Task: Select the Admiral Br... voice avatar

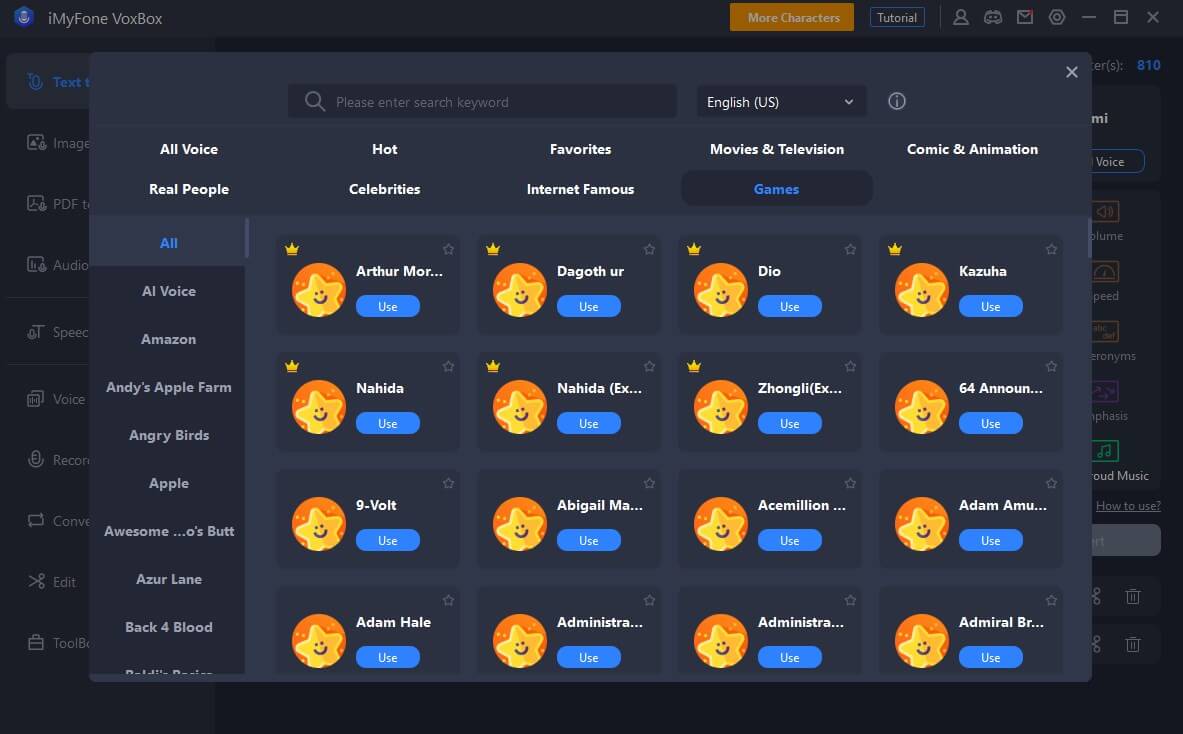Action: tap(921, 640)
